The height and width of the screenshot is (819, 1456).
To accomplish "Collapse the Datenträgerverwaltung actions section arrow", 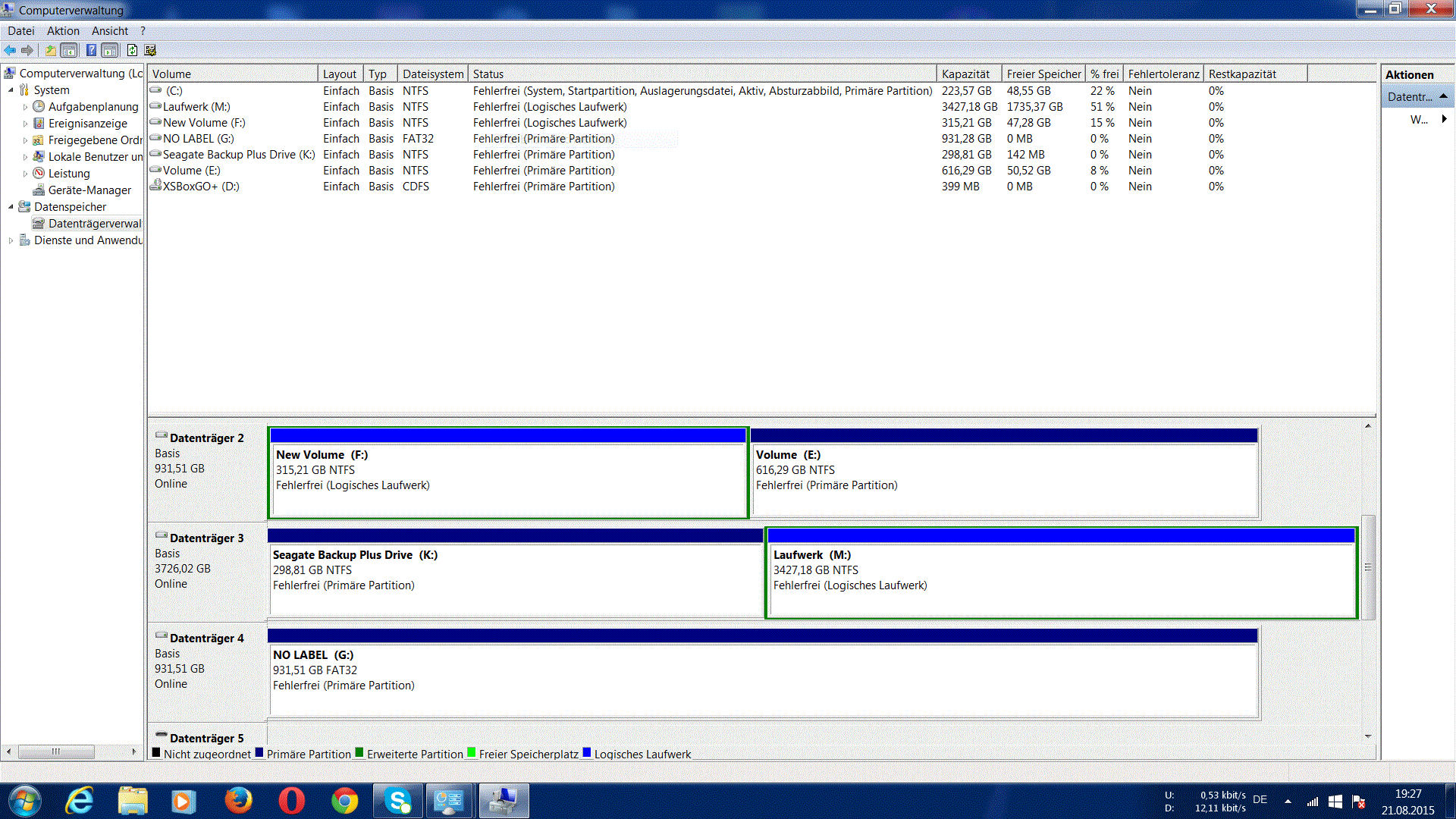I will (x=1443, y=96).
